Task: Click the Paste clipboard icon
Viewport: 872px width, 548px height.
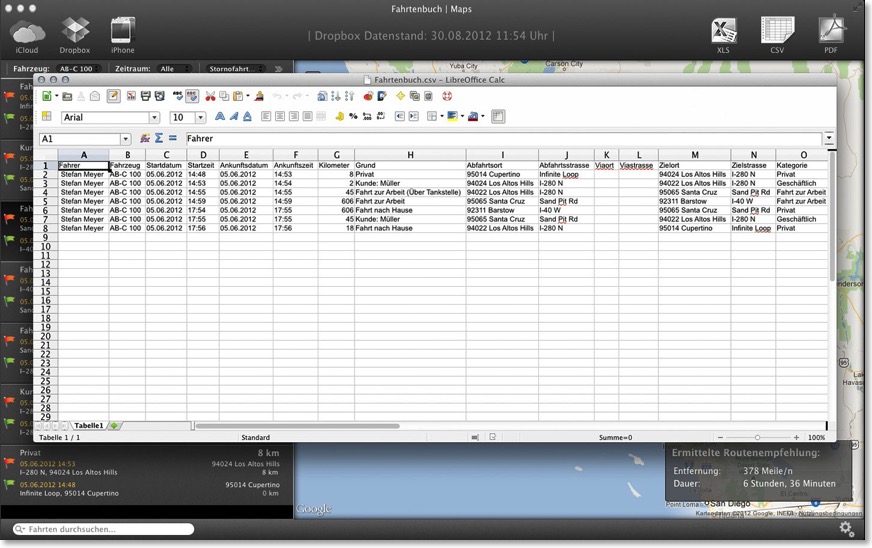Action: (238, 96)
